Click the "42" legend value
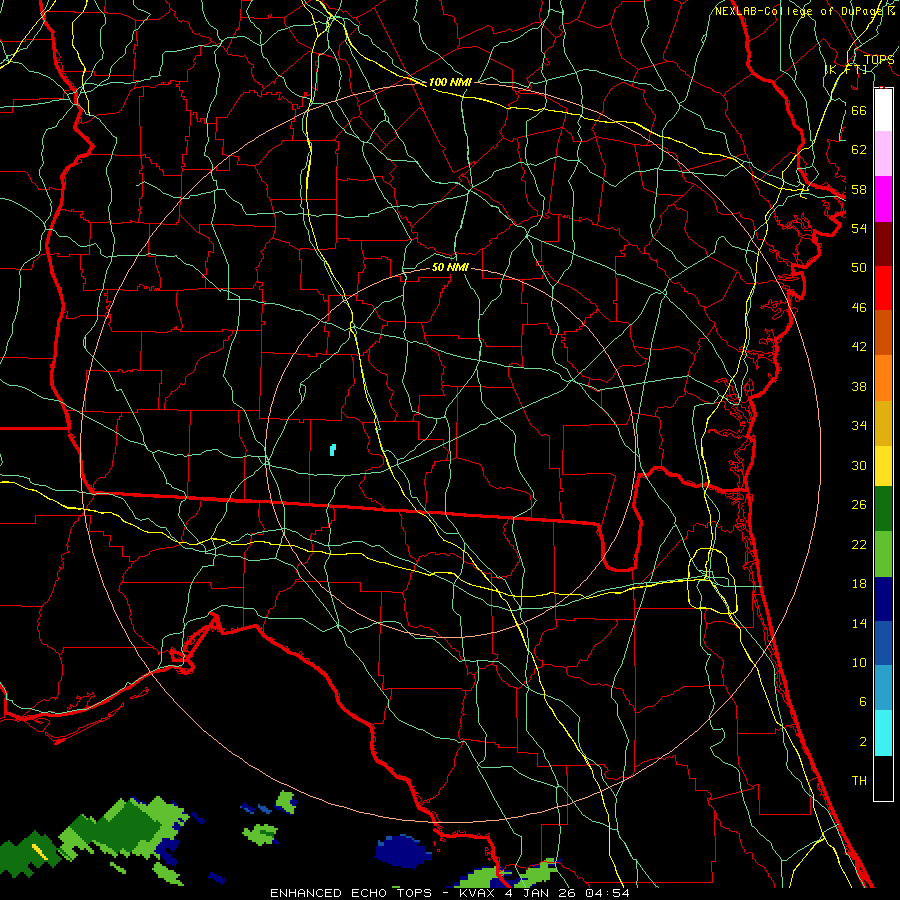Image resolution: width=900 pixels, height=900 pixels. coord(859,346)
